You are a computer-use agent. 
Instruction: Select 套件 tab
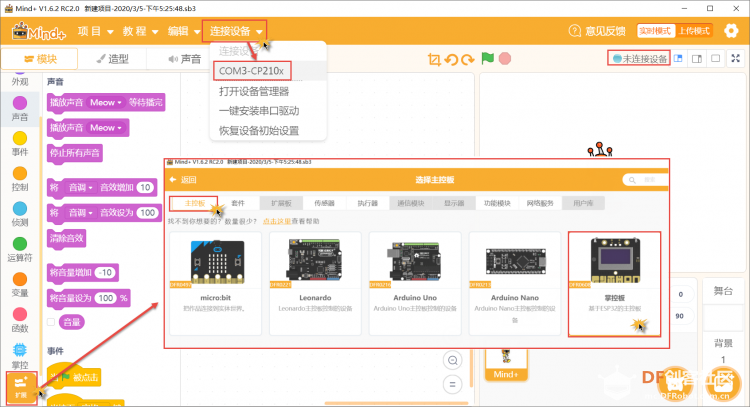click(x=238, y=203)
